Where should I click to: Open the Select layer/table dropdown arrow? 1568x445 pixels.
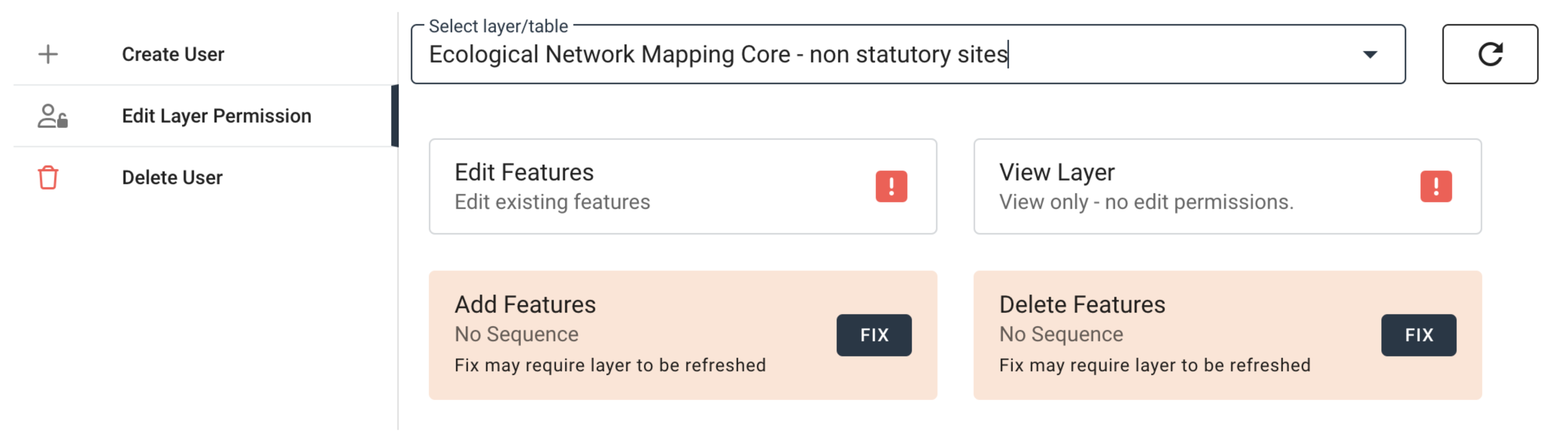(1370, 55)
